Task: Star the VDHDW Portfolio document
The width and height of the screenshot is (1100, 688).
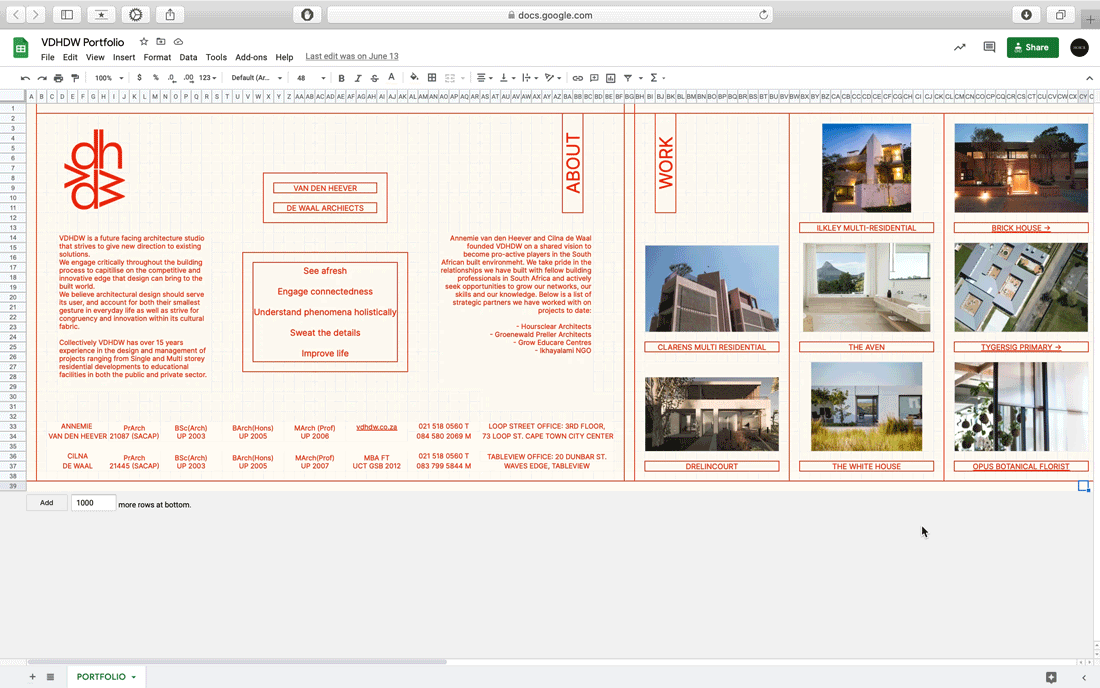Action: click(x=144, y=42)
